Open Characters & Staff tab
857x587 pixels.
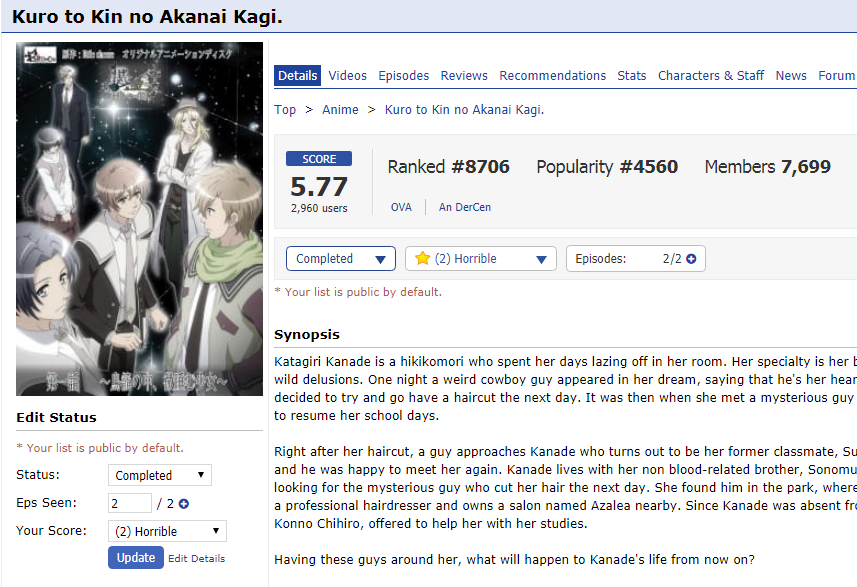point(711,75)
